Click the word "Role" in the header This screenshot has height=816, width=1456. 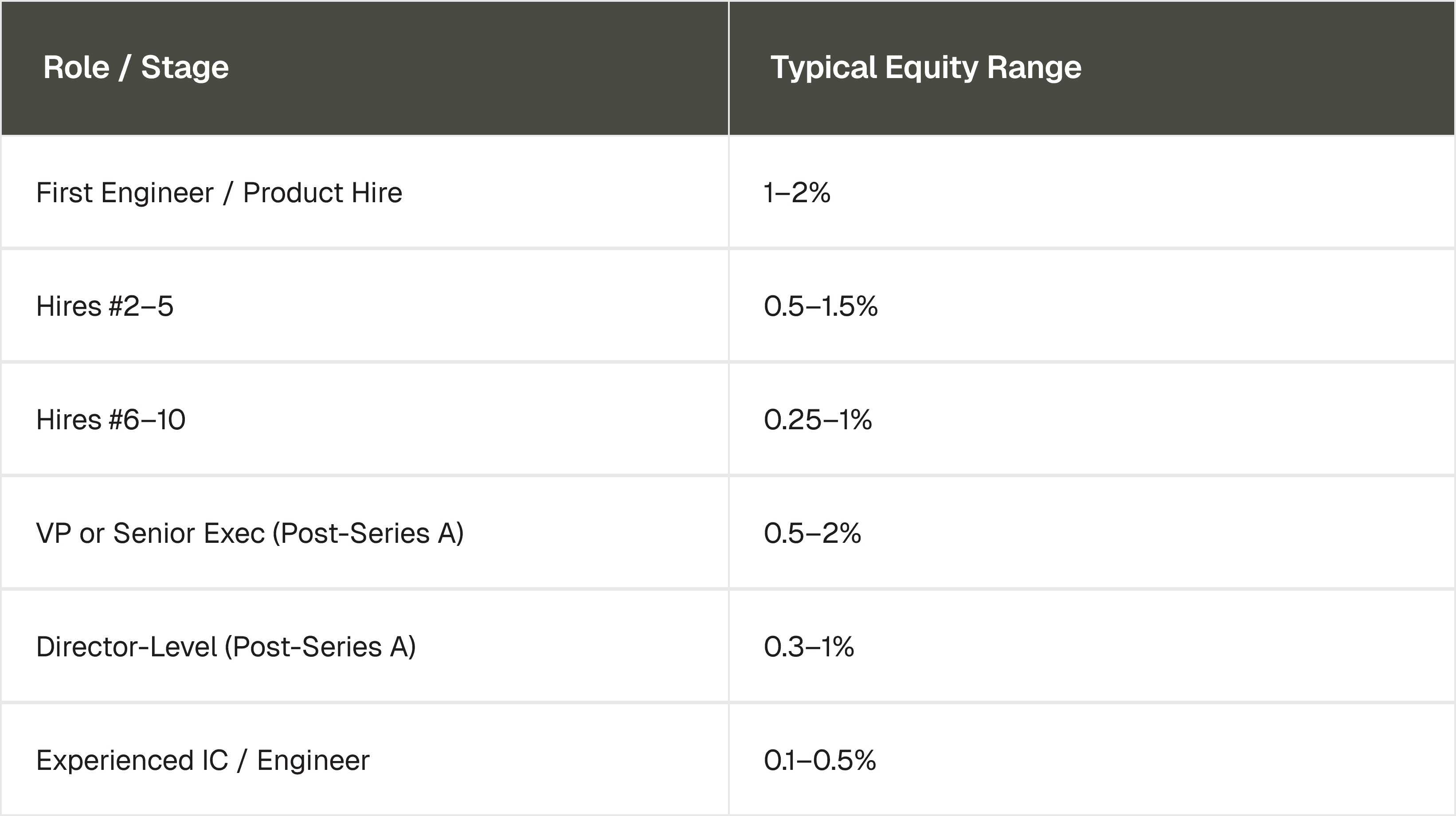pos(76,68)
